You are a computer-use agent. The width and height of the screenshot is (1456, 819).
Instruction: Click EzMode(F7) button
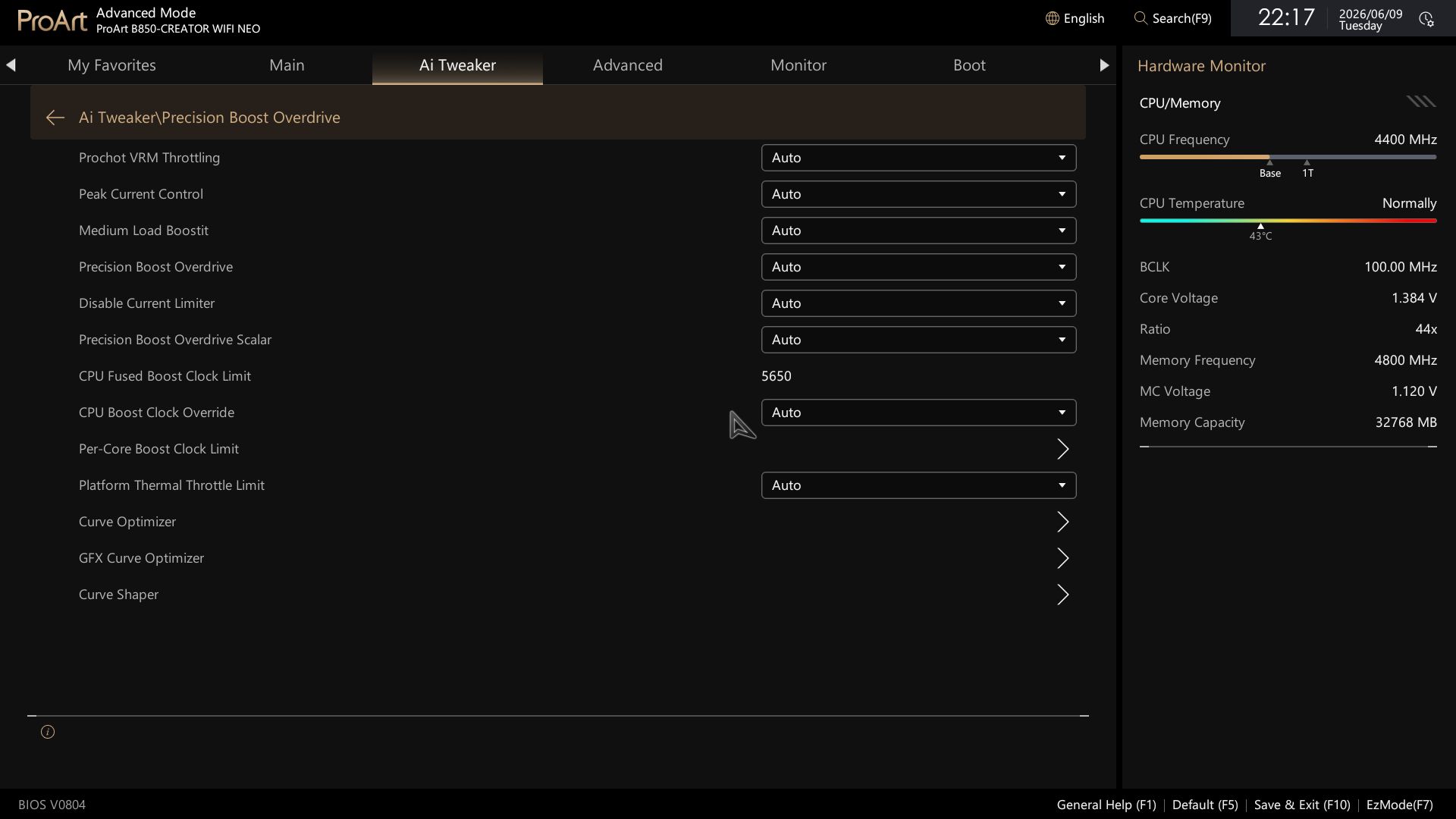click(1399, 805)
